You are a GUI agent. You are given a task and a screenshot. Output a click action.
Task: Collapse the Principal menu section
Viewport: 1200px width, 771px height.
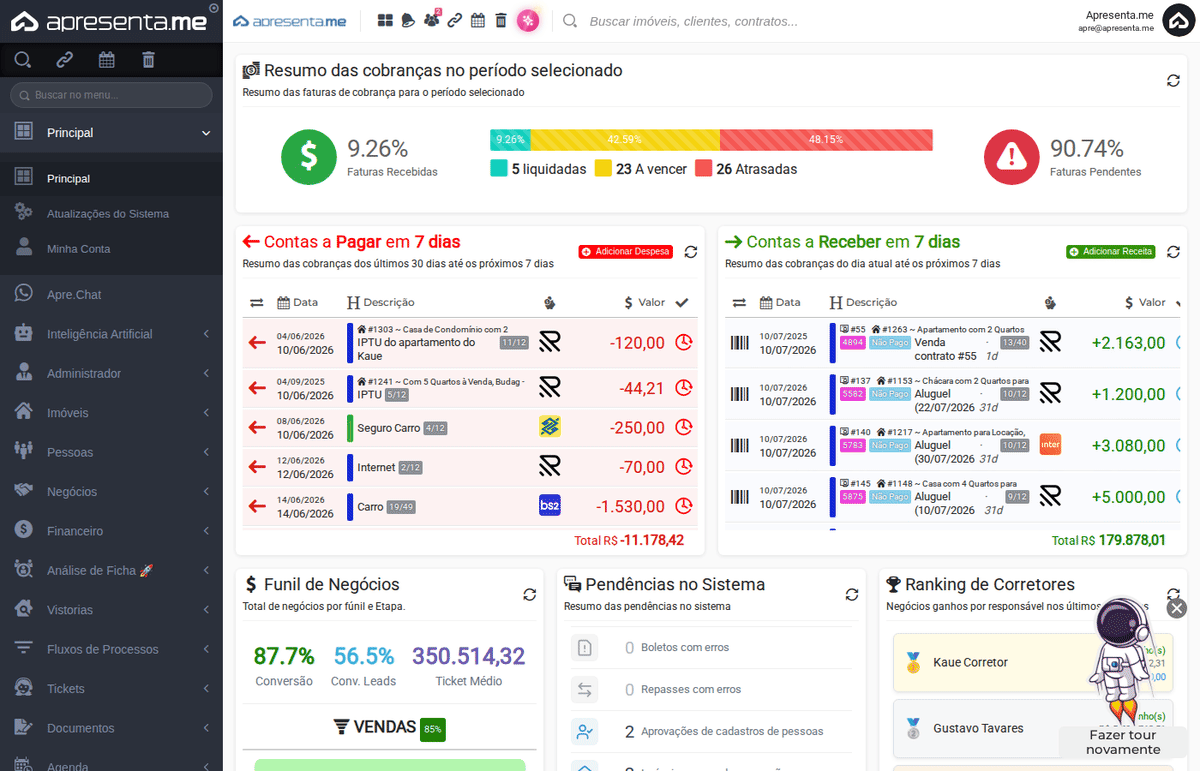point(111,132)
